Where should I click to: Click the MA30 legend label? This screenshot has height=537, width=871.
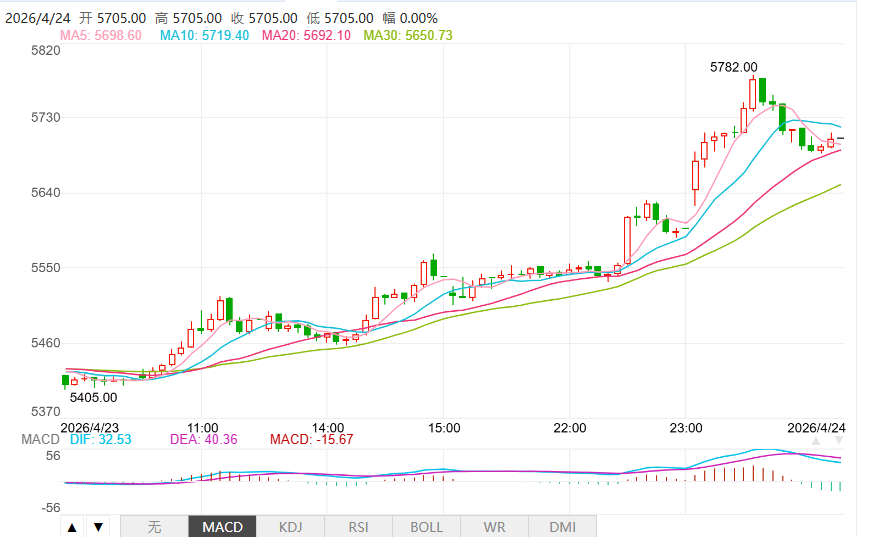(x=408, y=35)
